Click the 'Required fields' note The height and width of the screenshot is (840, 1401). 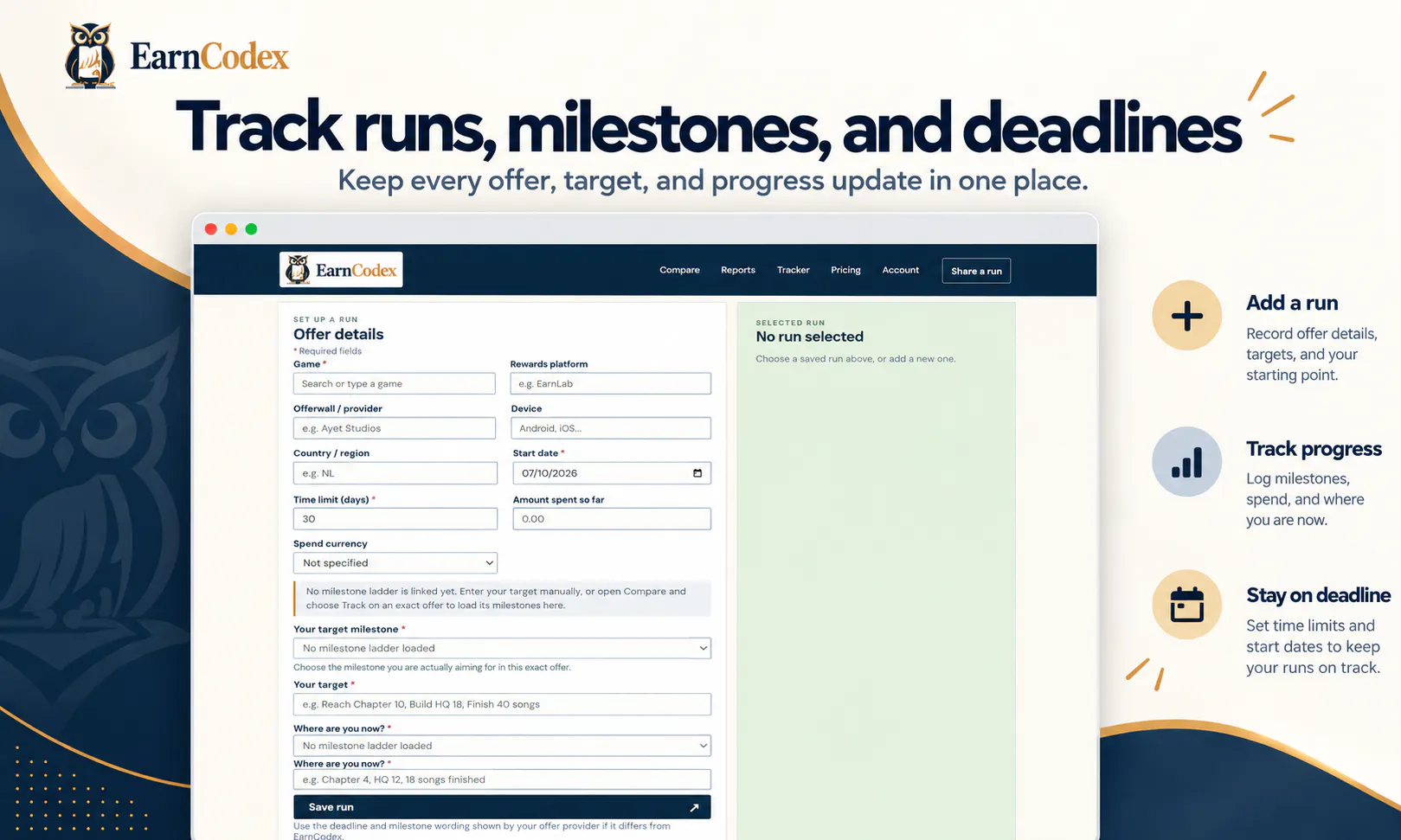[x=328, y=351]
